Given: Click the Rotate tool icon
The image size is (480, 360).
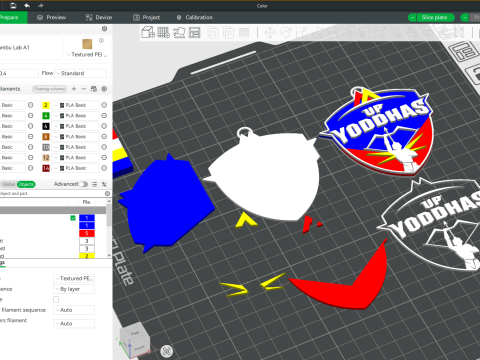Looking at the screenshot, I should click(286, 33).
